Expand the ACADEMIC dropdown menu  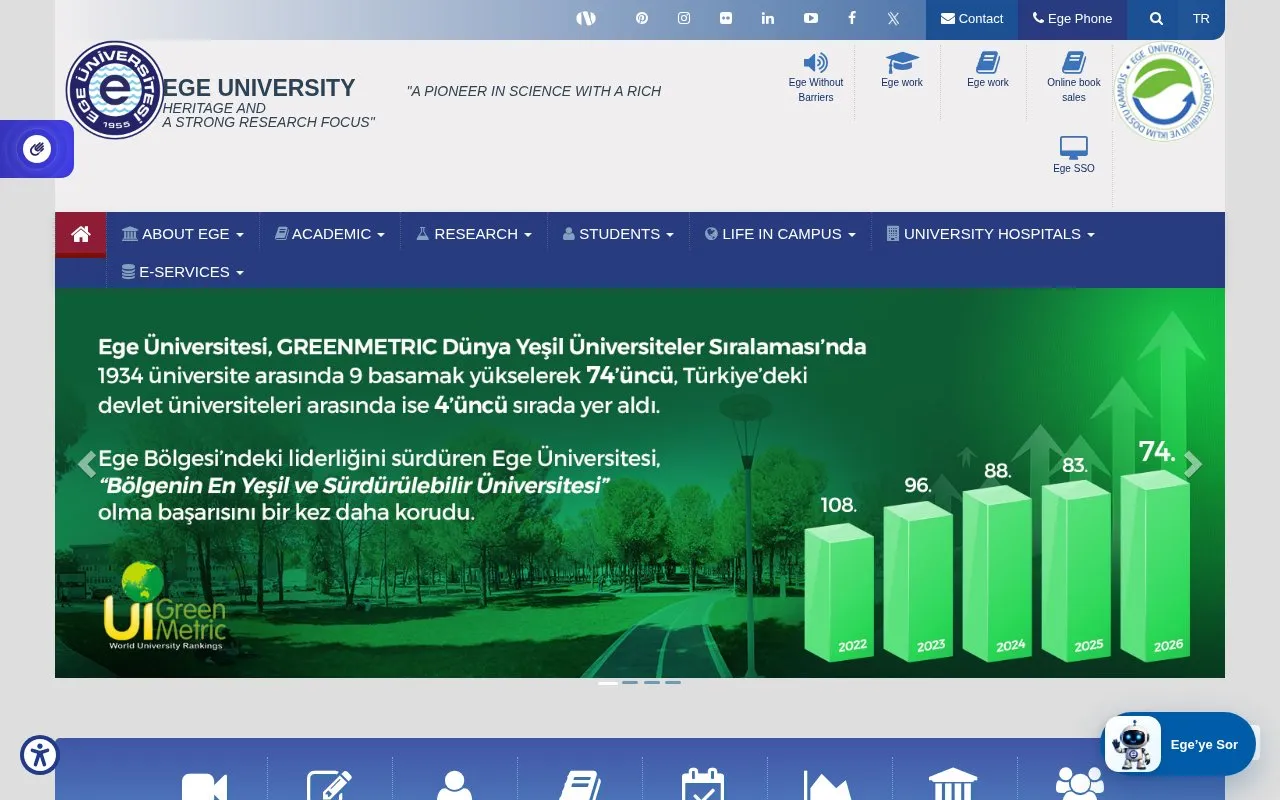point(330,234)
